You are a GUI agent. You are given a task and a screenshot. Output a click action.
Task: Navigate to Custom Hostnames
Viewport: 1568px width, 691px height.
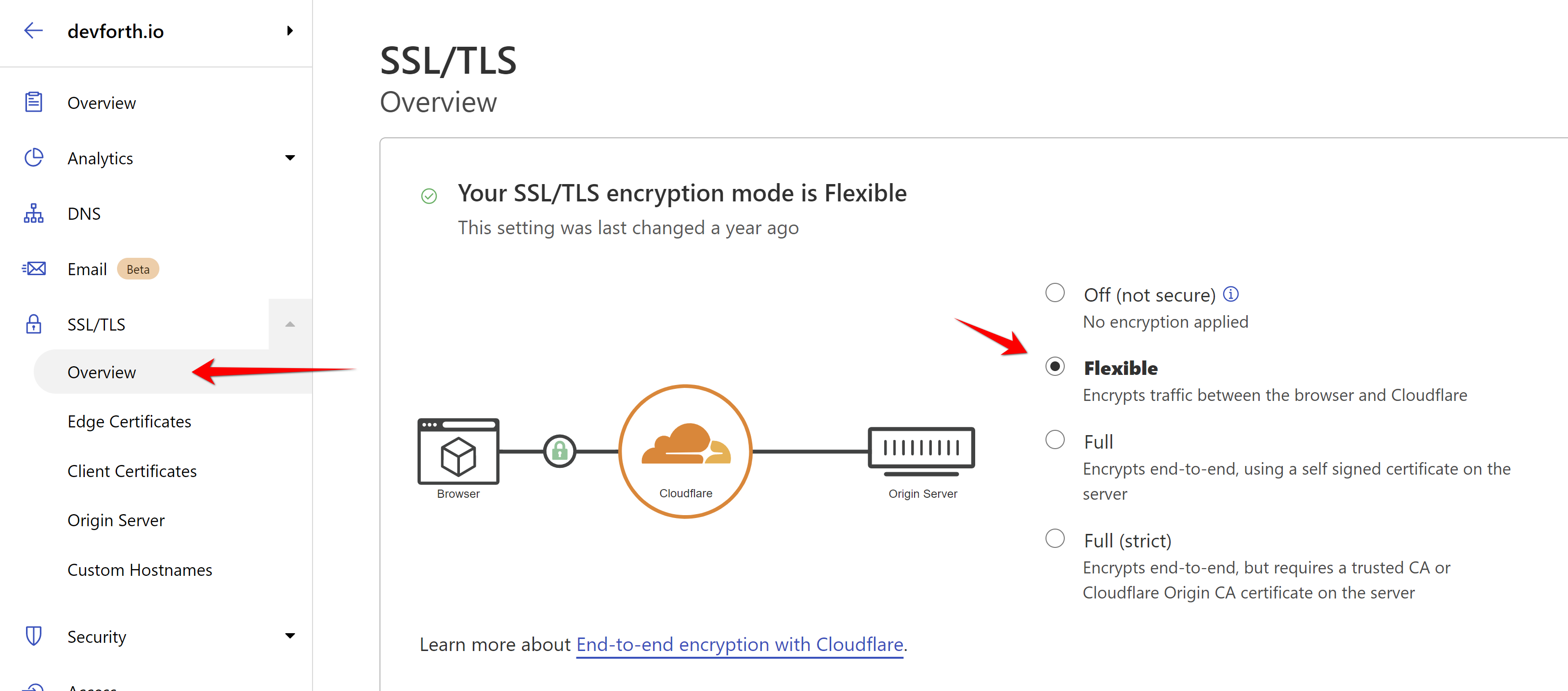[139, 569]
